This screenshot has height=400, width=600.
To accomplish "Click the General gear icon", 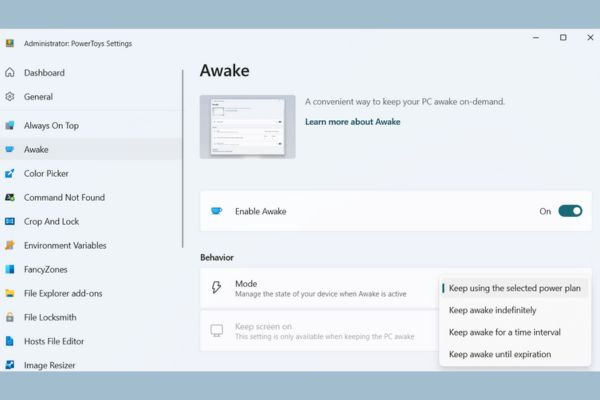I will click(x=10, y=96).
